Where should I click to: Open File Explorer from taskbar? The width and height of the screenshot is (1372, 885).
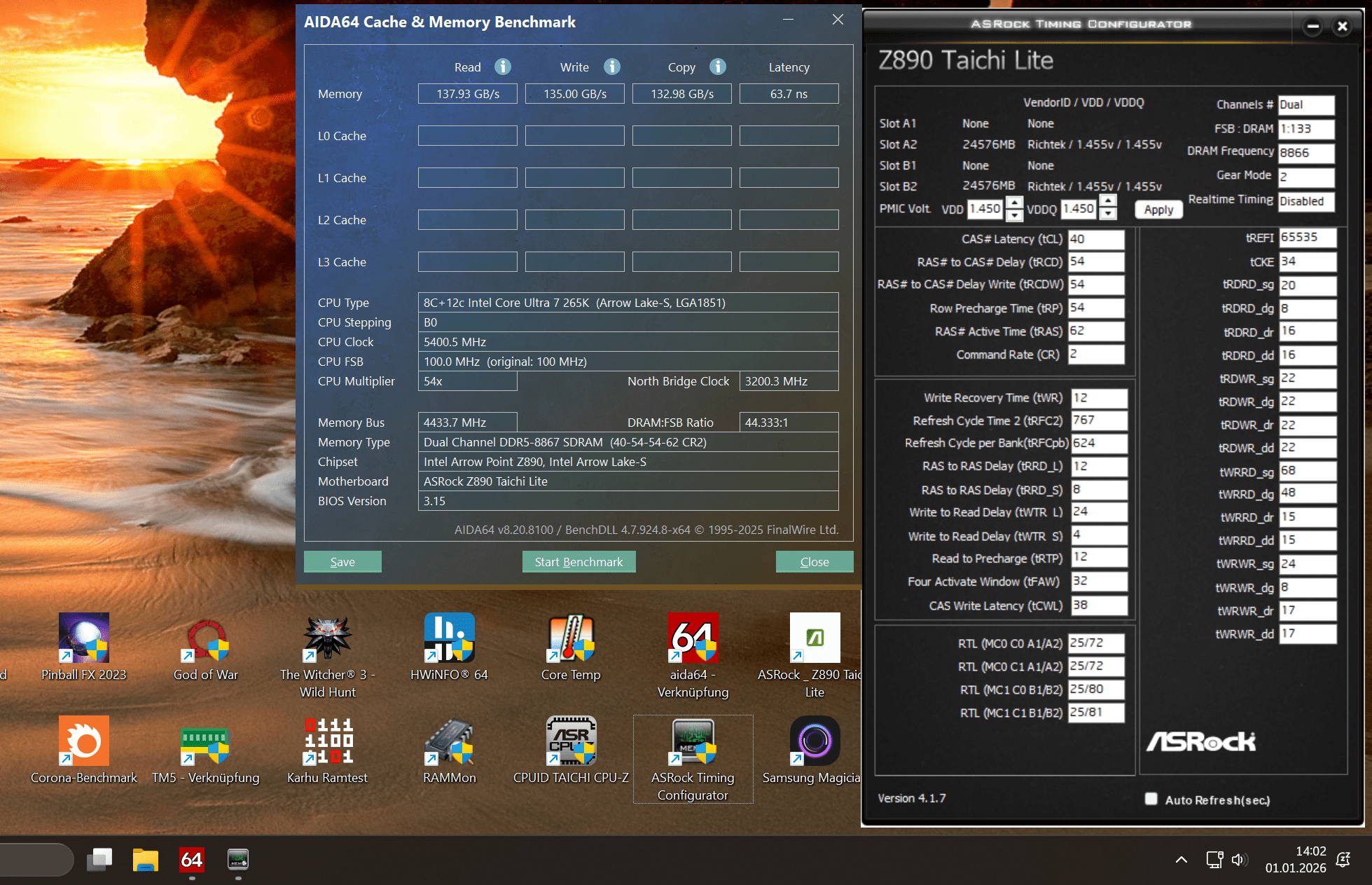click(146, 860)
